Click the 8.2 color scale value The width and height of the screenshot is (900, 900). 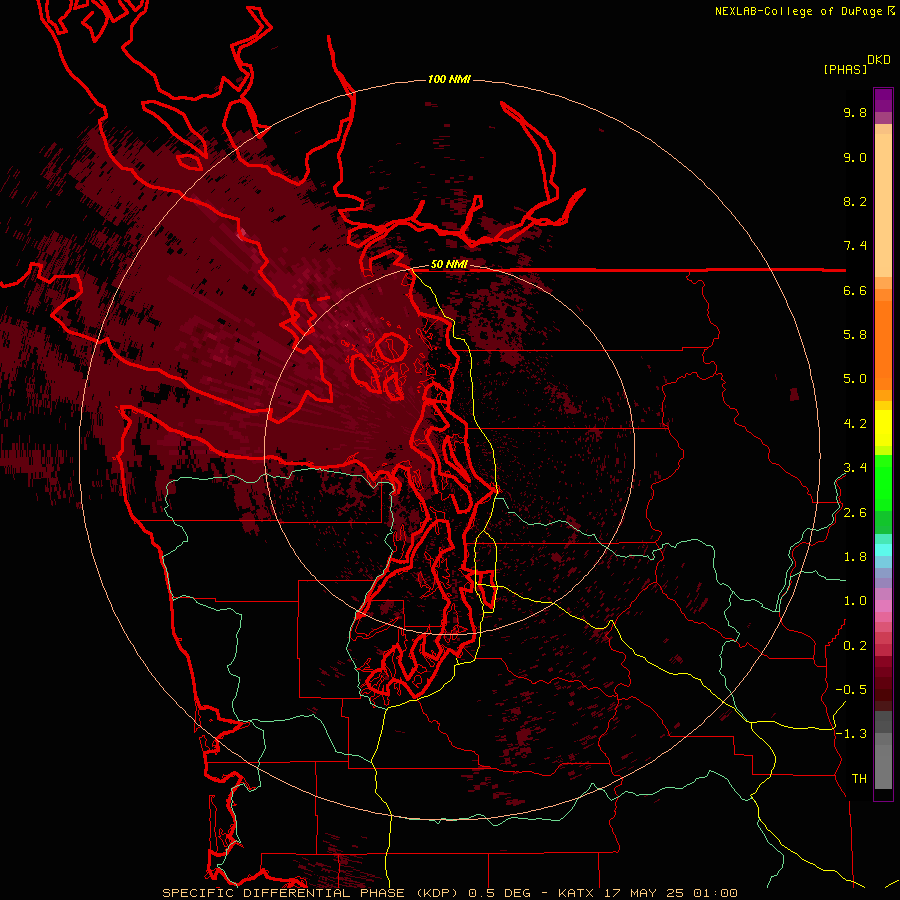(855, 201)
